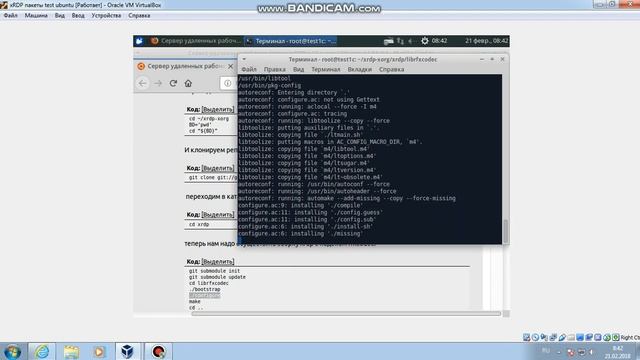The width and height of the screenshot is (640, 360).
Task: Open the Windows Start menu
Action: [x=12, y=351]
